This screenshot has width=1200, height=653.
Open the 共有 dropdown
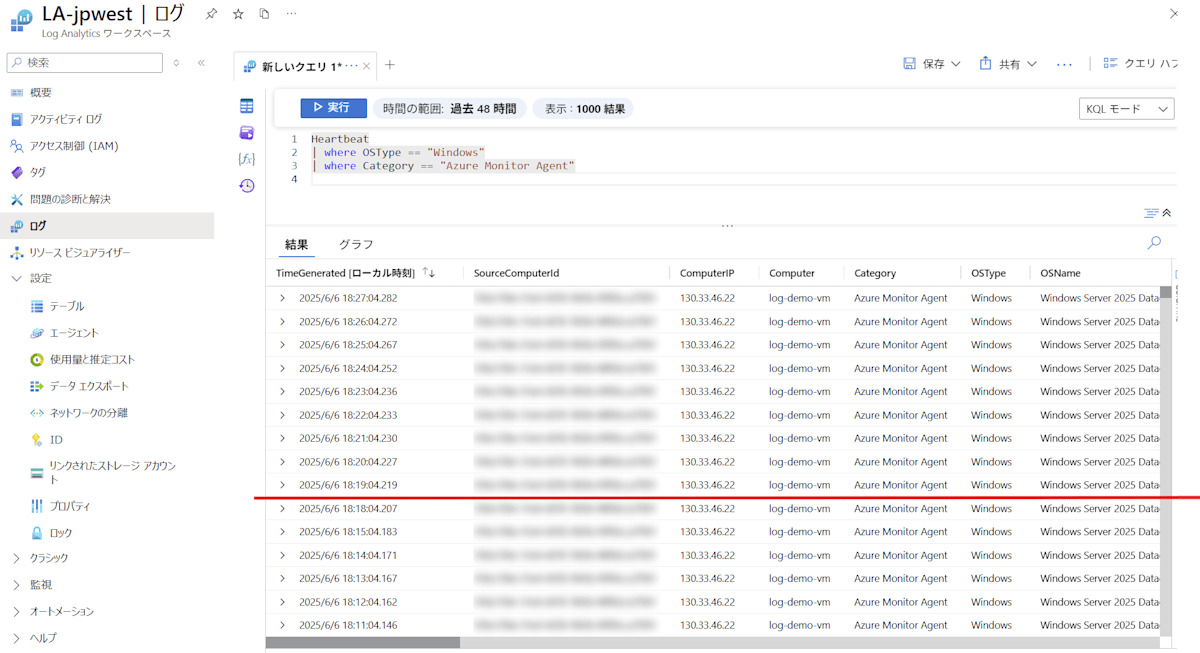click(1008, 64)
